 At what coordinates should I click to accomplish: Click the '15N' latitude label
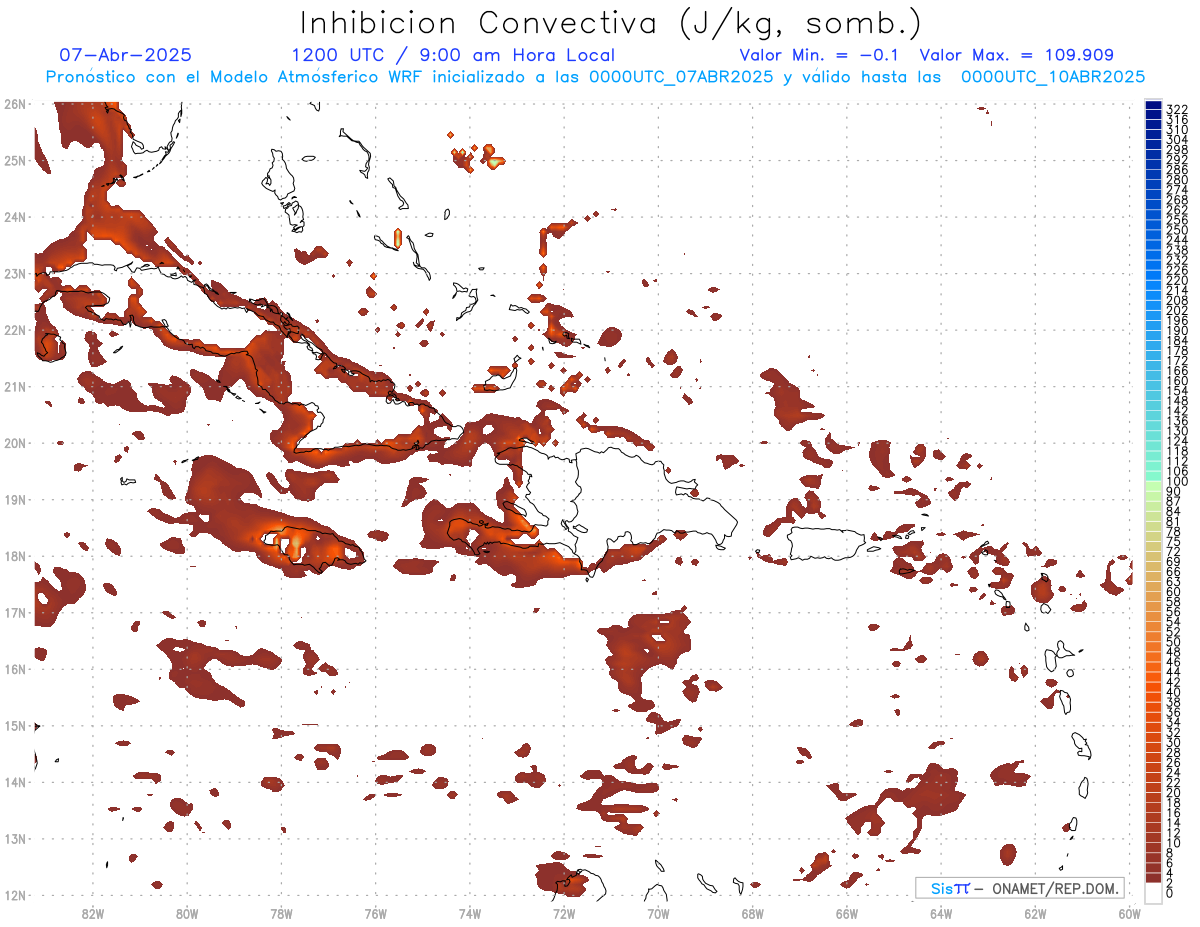15,725
